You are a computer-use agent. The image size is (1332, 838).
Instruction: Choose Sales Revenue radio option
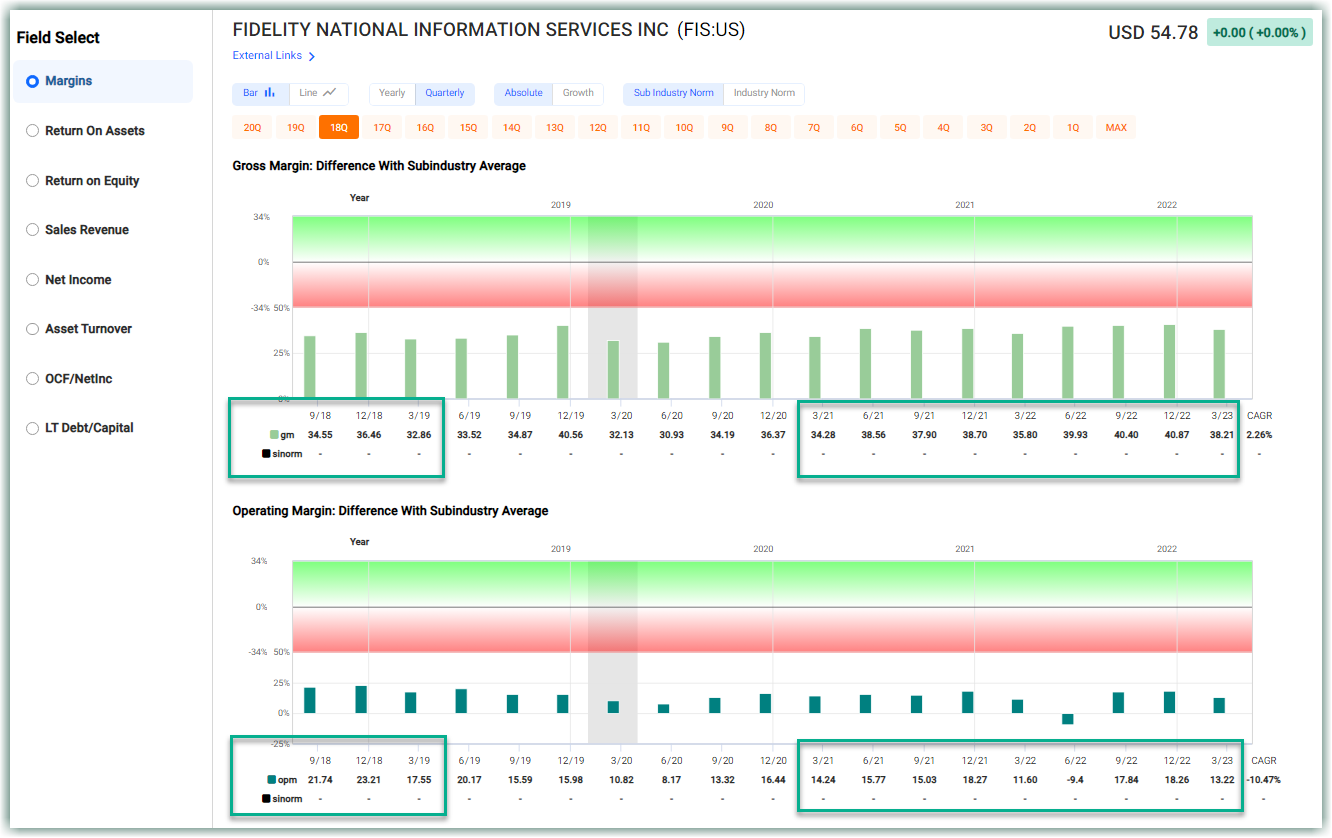[x=32, y=230]
